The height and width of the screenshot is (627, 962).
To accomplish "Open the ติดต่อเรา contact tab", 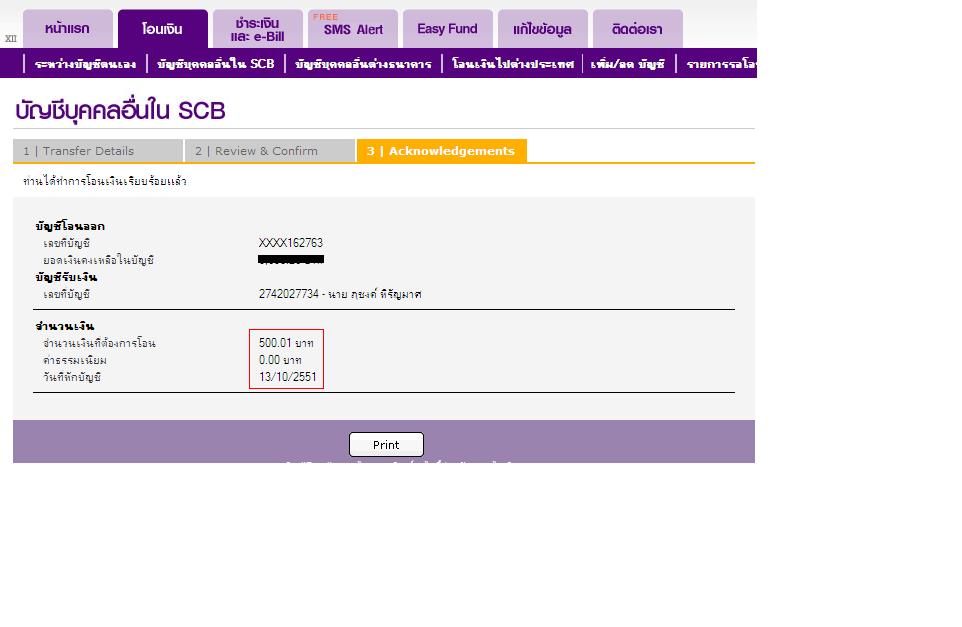I will (638, 29).
